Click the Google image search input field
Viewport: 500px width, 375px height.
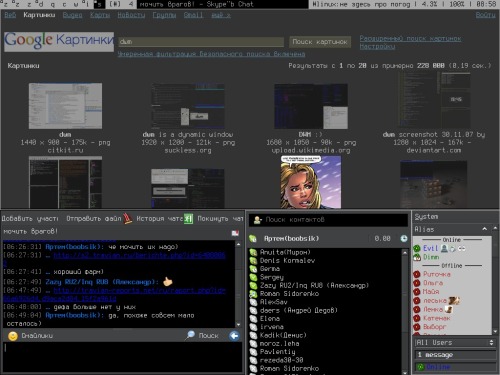(x=201, y=42)
